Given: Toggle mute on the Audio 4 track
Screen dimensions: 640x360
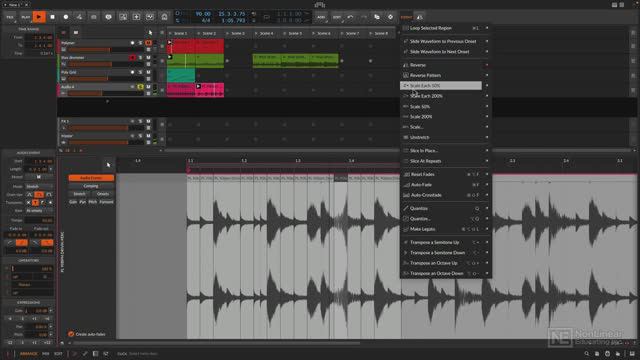Looking at the screenshot, I should click(x=148, y=87).
